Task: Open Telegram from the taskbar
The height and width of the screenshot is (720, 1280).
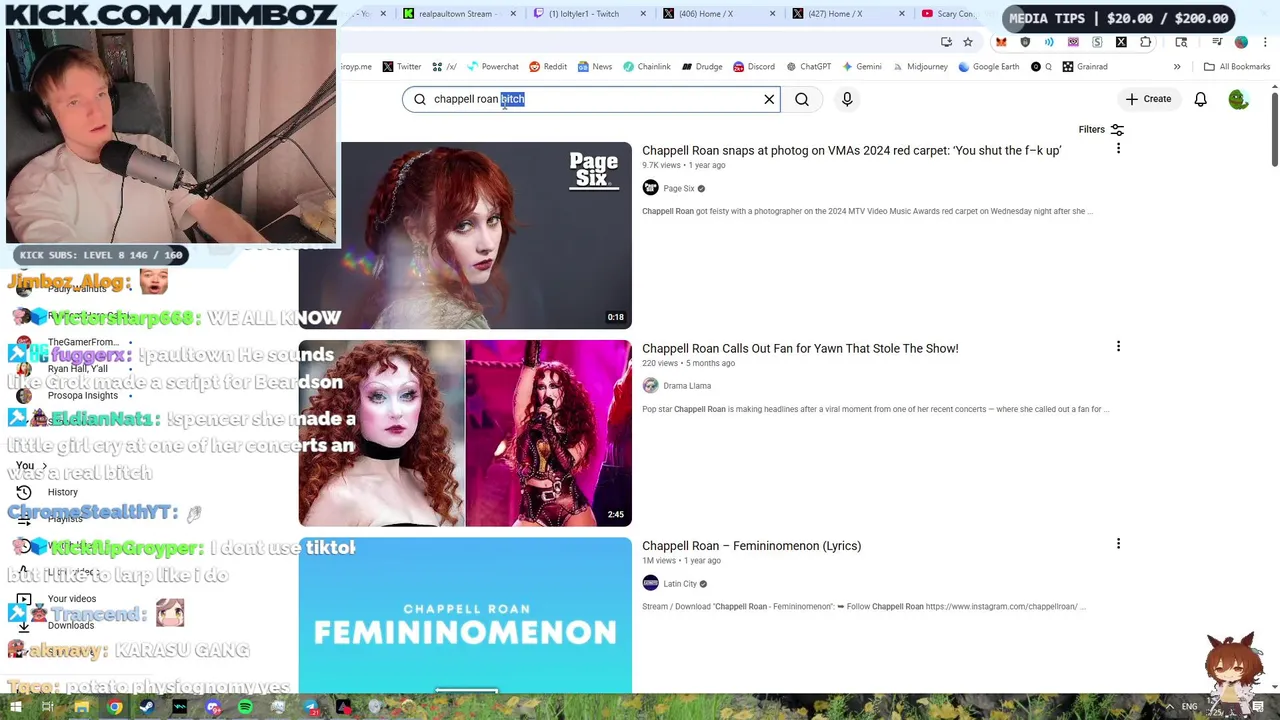Action: tap(311, 708)
